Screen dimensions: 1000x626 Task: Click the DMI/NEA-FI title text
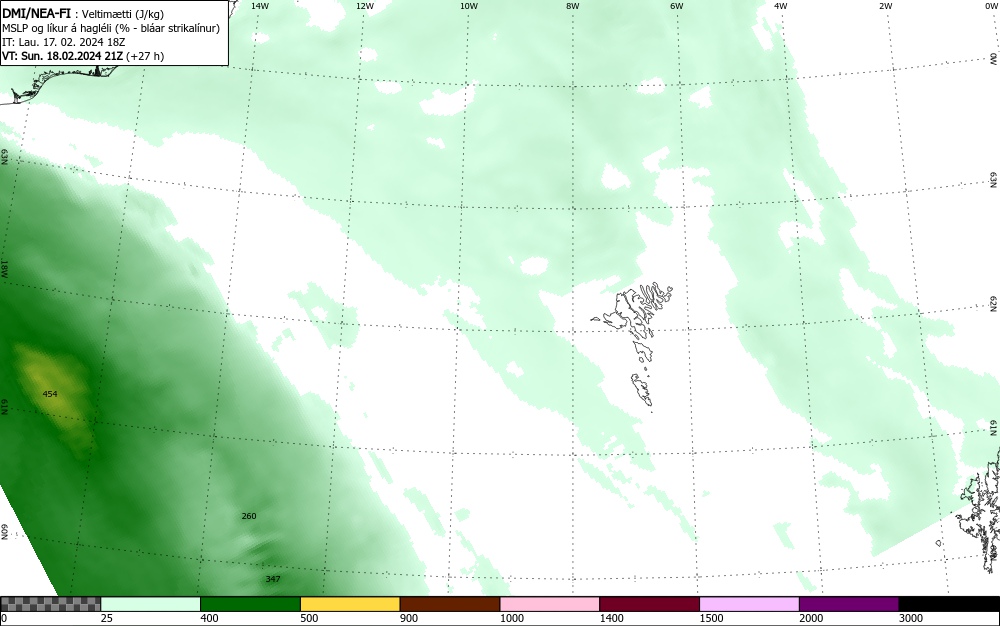pyautogui.click(x=36, y=13)
